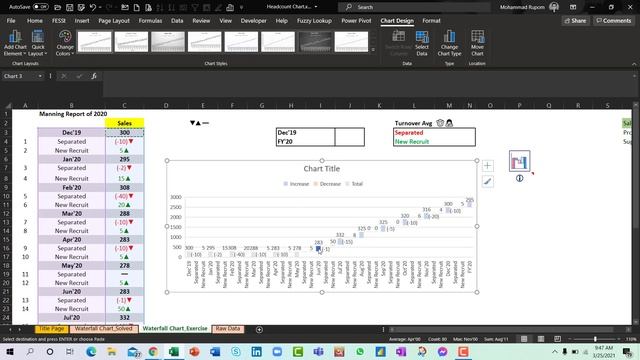This screenshot has height=360, width=640.
Task: Select the Dec'19 cell in column B
Action: click(x=71, y=132)
